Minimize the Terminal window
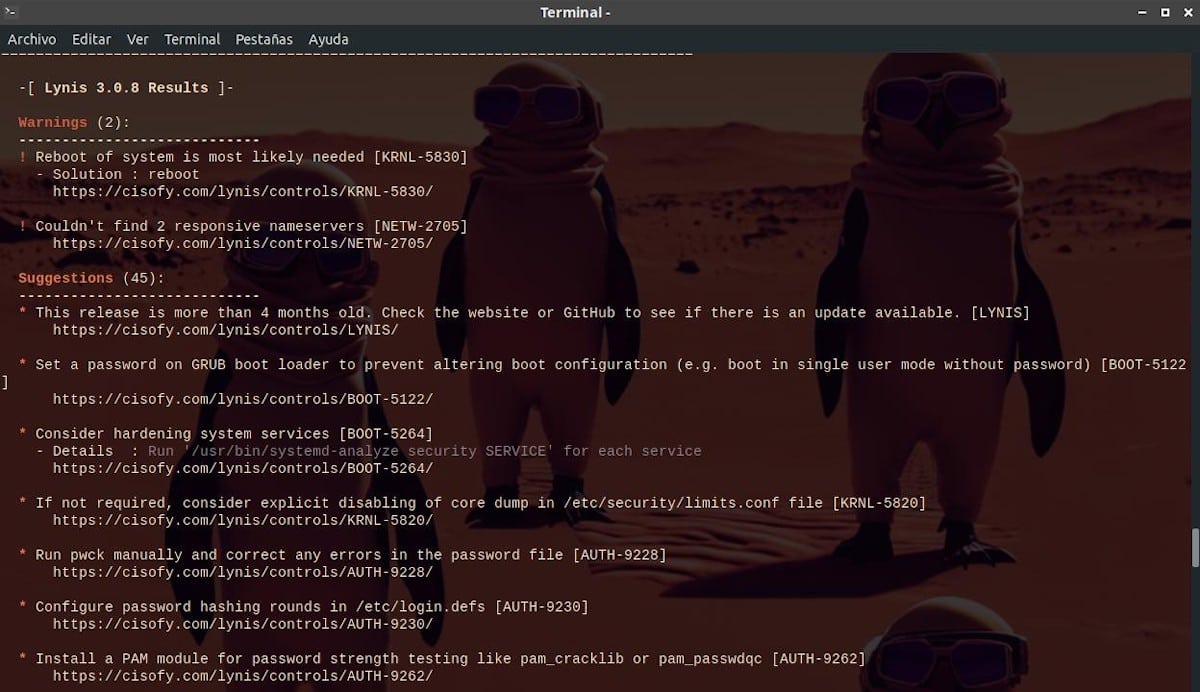 [1143, 12]
